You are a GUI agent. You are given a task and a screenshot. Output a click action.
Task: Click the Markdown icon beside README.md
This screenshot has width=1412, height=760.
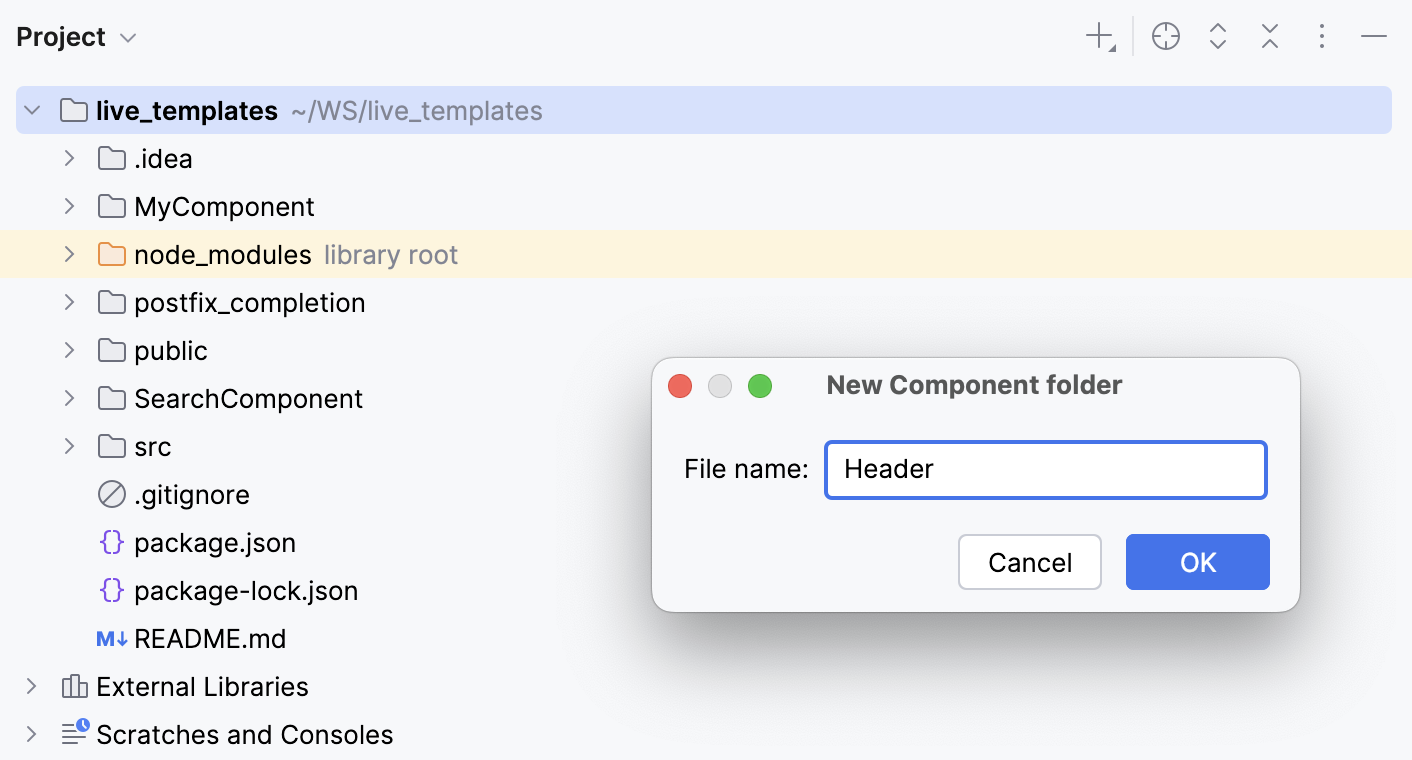(x=111, y=638)
